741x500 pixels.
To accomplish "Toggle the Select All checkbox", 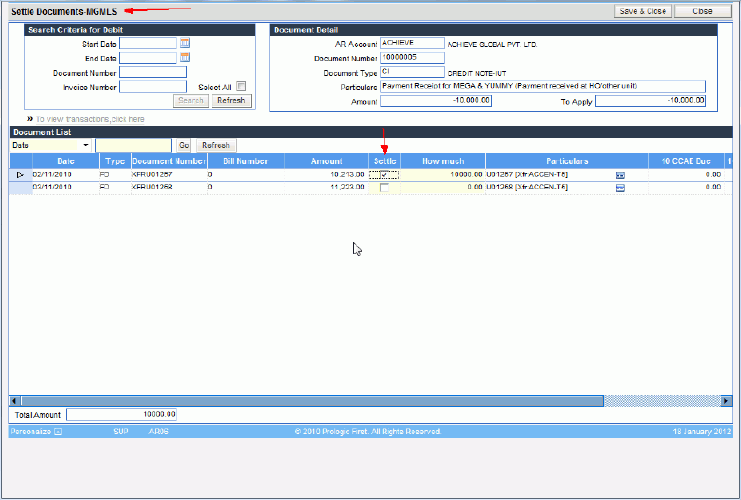I will pyautogui.click(x=241, y=86).
